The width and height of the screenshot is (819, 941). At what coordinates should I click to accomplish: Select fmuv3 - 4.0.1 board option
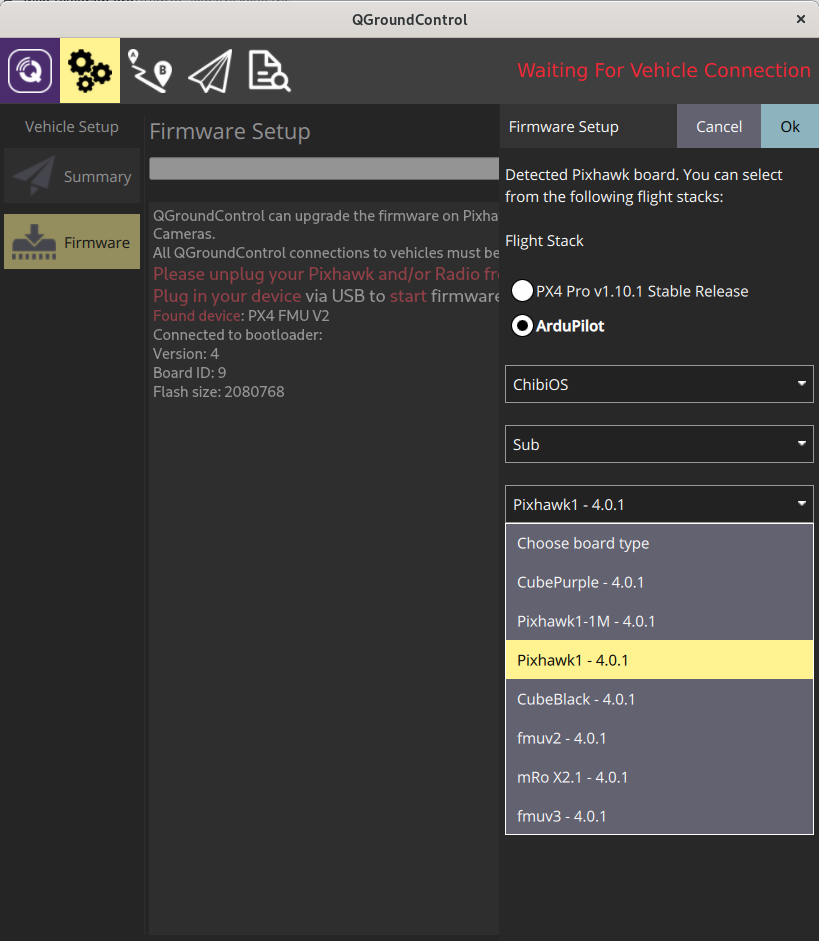(659, 816)
